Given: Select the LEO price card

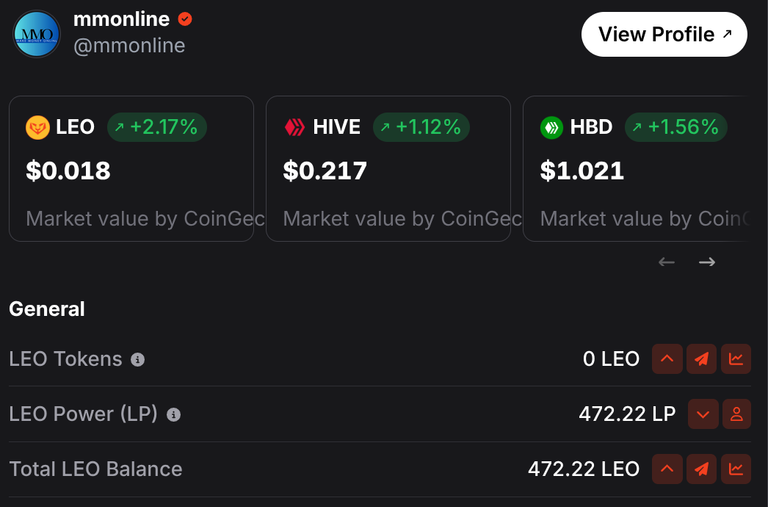Looking at the screenshot, I should coord(131,169).
